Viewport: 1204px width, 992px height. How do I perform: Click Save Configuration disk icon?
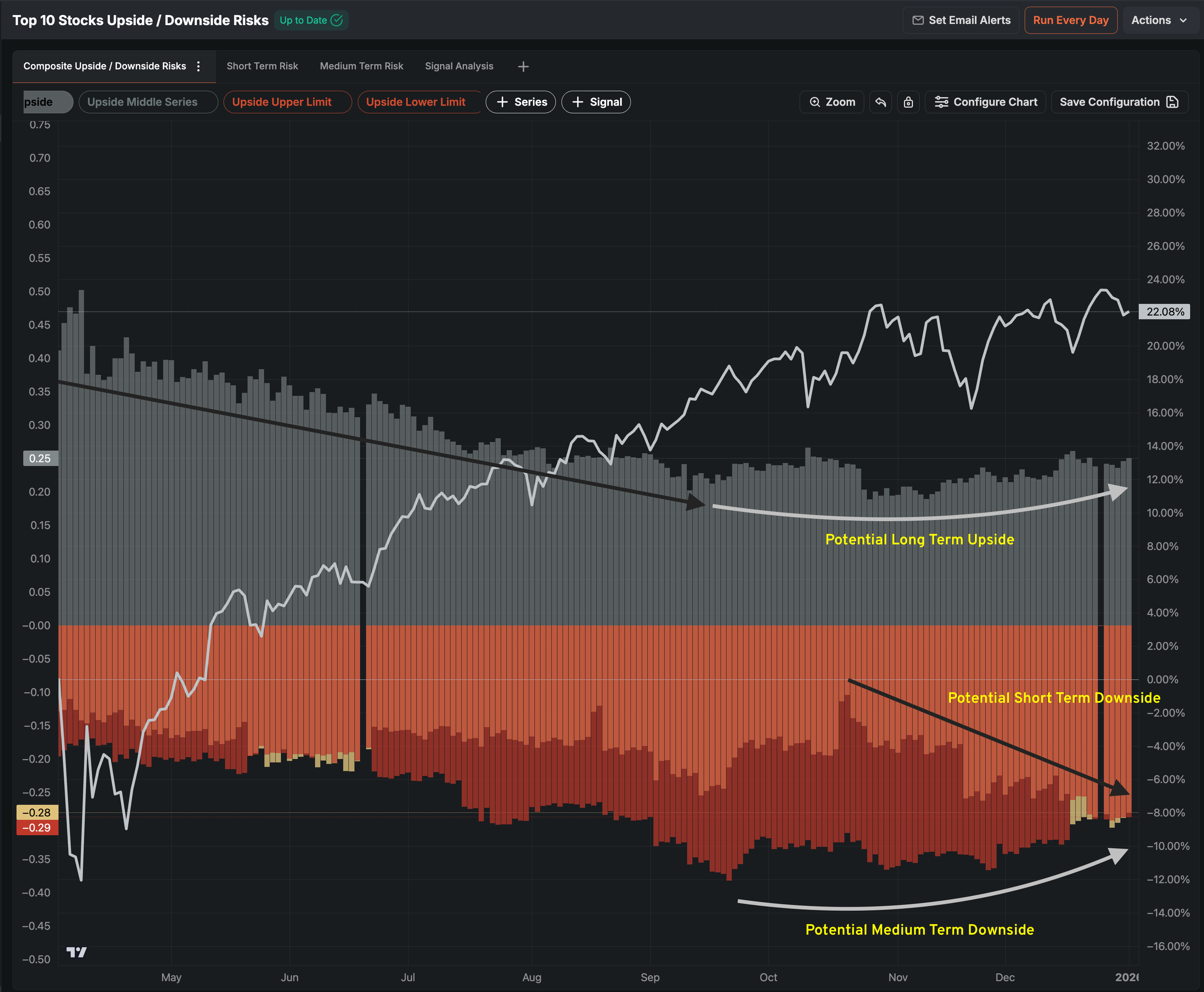click(1173, 102)
